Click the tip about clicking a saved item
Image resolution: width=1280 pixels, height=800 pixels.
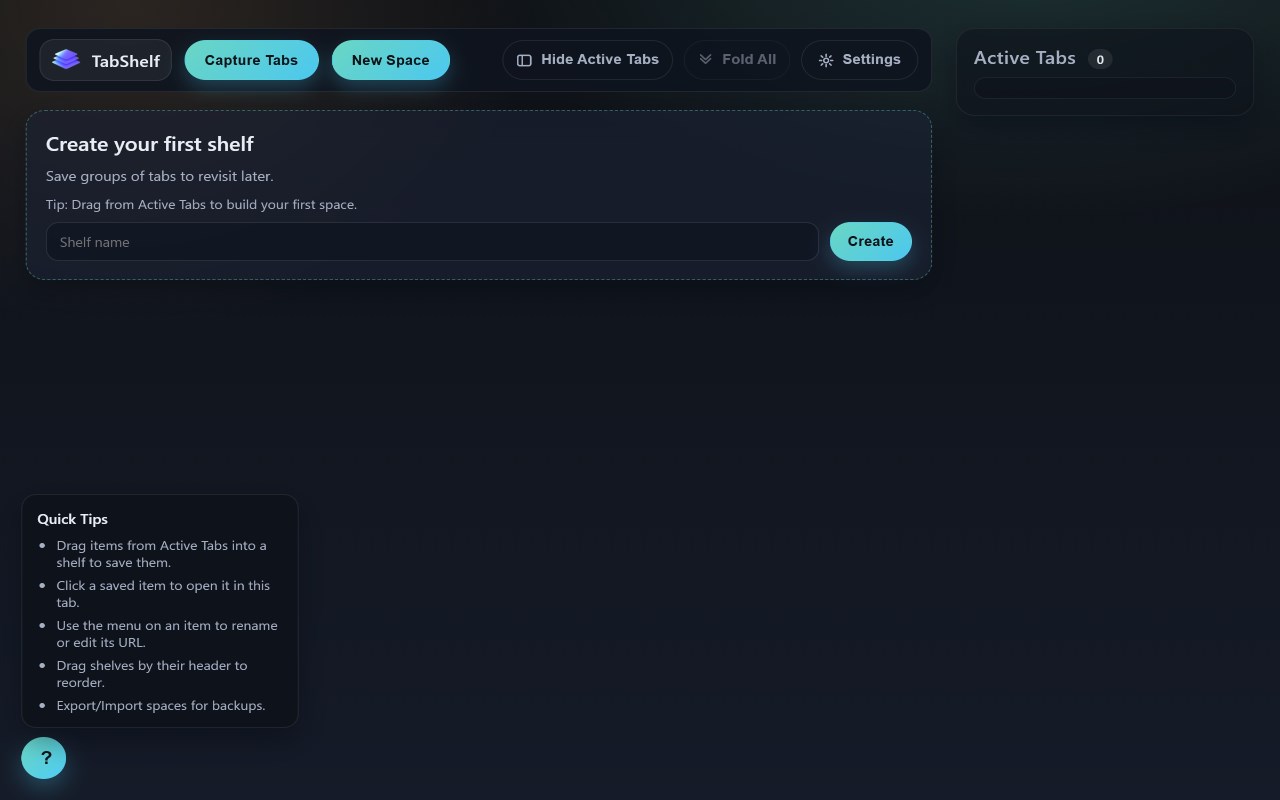pos(163,594)
